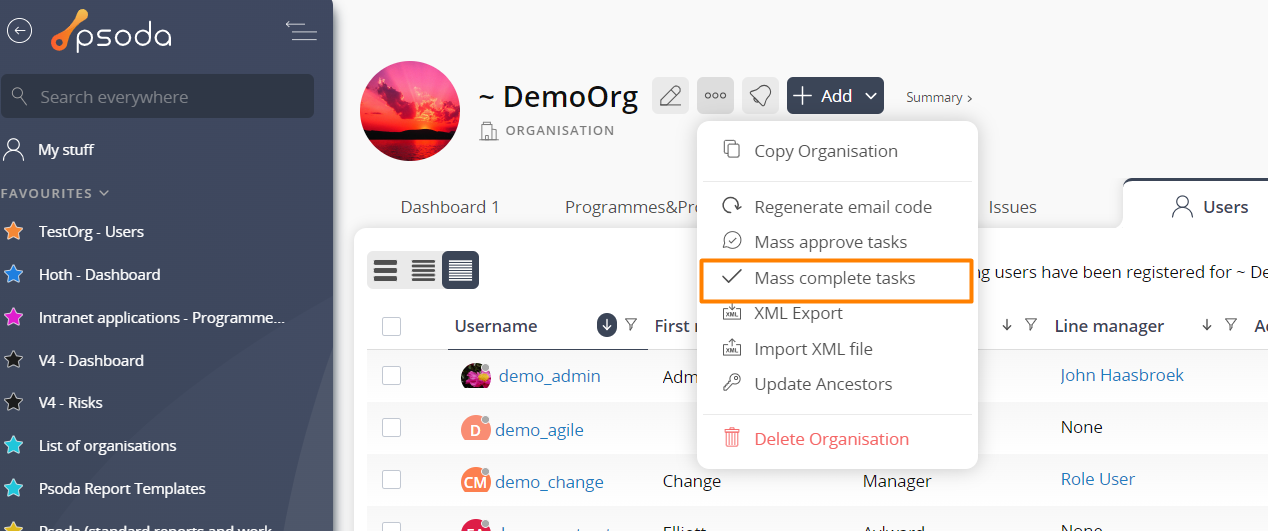
Task: Open the Psoda logo home link
Action: [111, 32]
